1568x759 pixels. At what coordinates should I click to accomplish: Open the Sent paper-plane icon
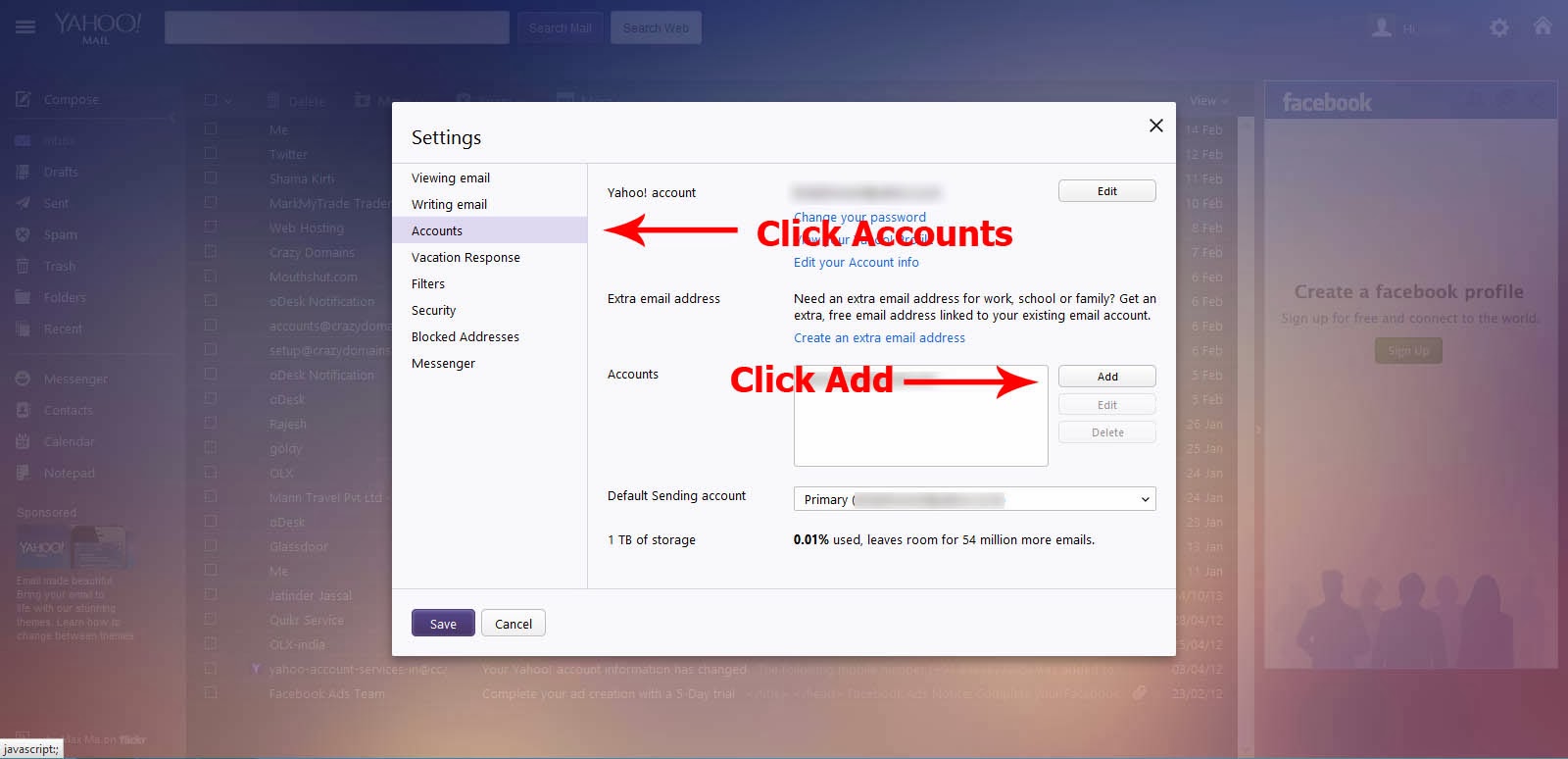[x=23, y=203]
